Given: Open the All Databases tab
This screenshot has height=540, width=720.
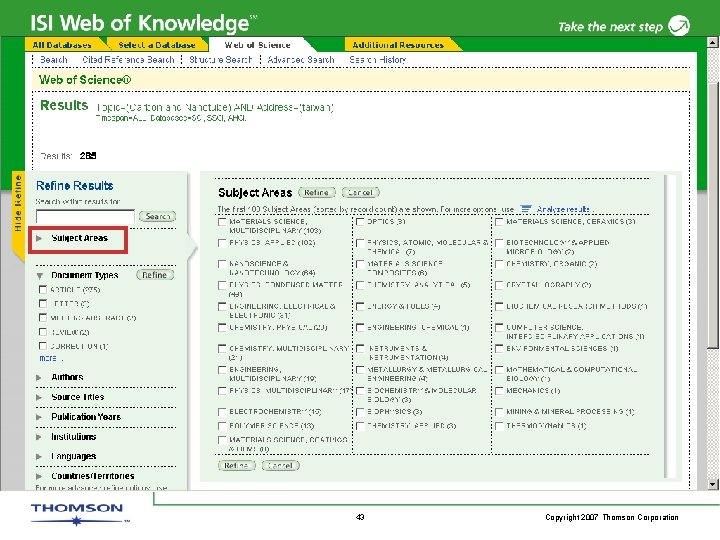Looking at the screenshot, I should coord(62,45).
